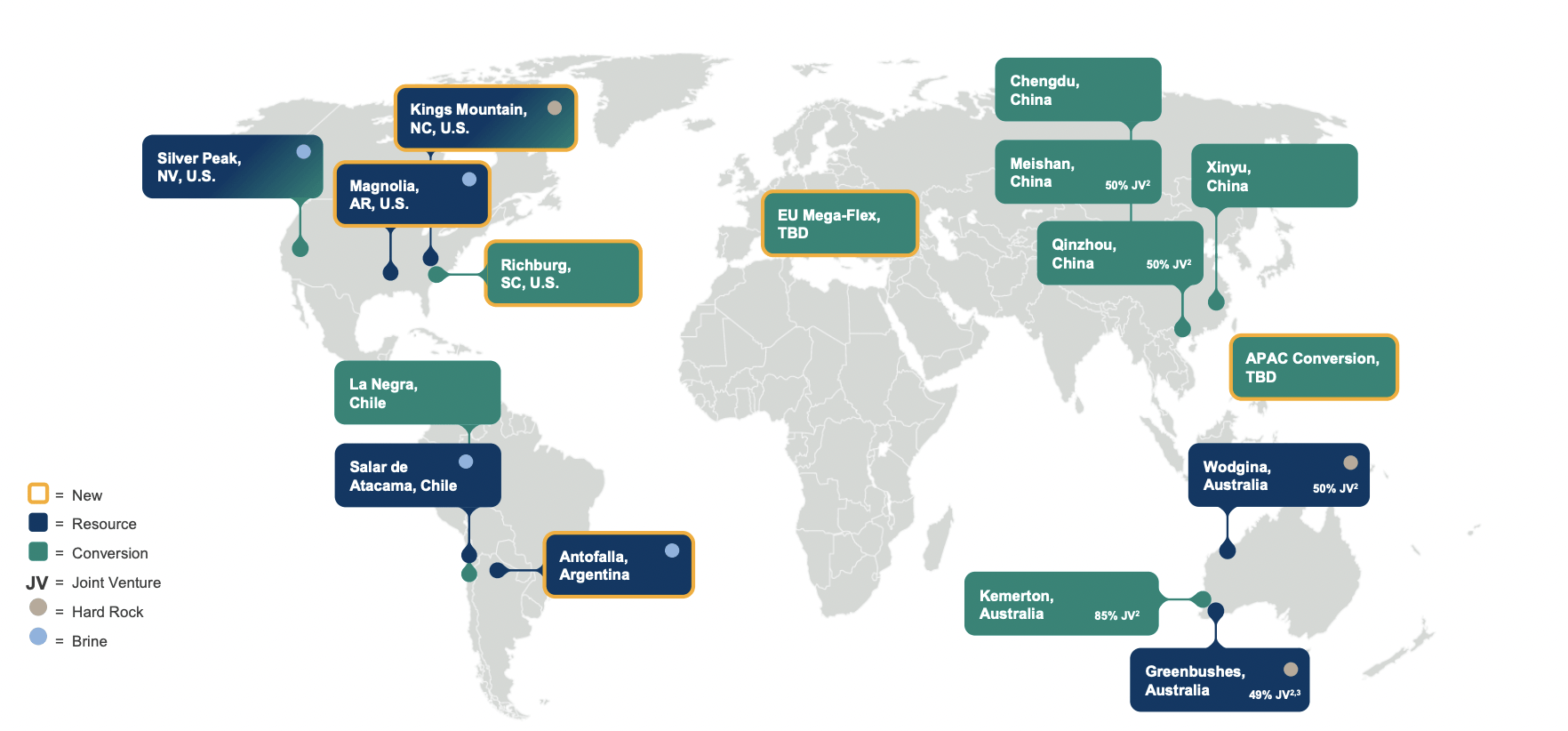Open the Salar de Atacama, Chile label
The image size is (1568, 731).
pos(418,476)
